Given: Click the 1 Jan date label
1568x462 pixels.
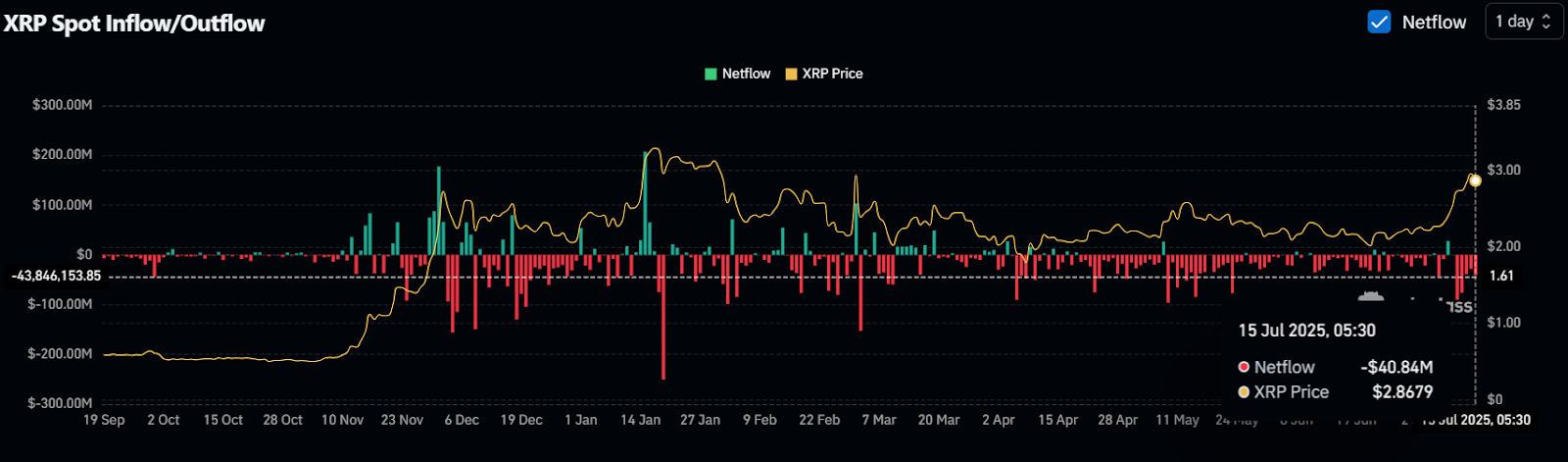Looking at the screenshot, I should tap(581, 420).
